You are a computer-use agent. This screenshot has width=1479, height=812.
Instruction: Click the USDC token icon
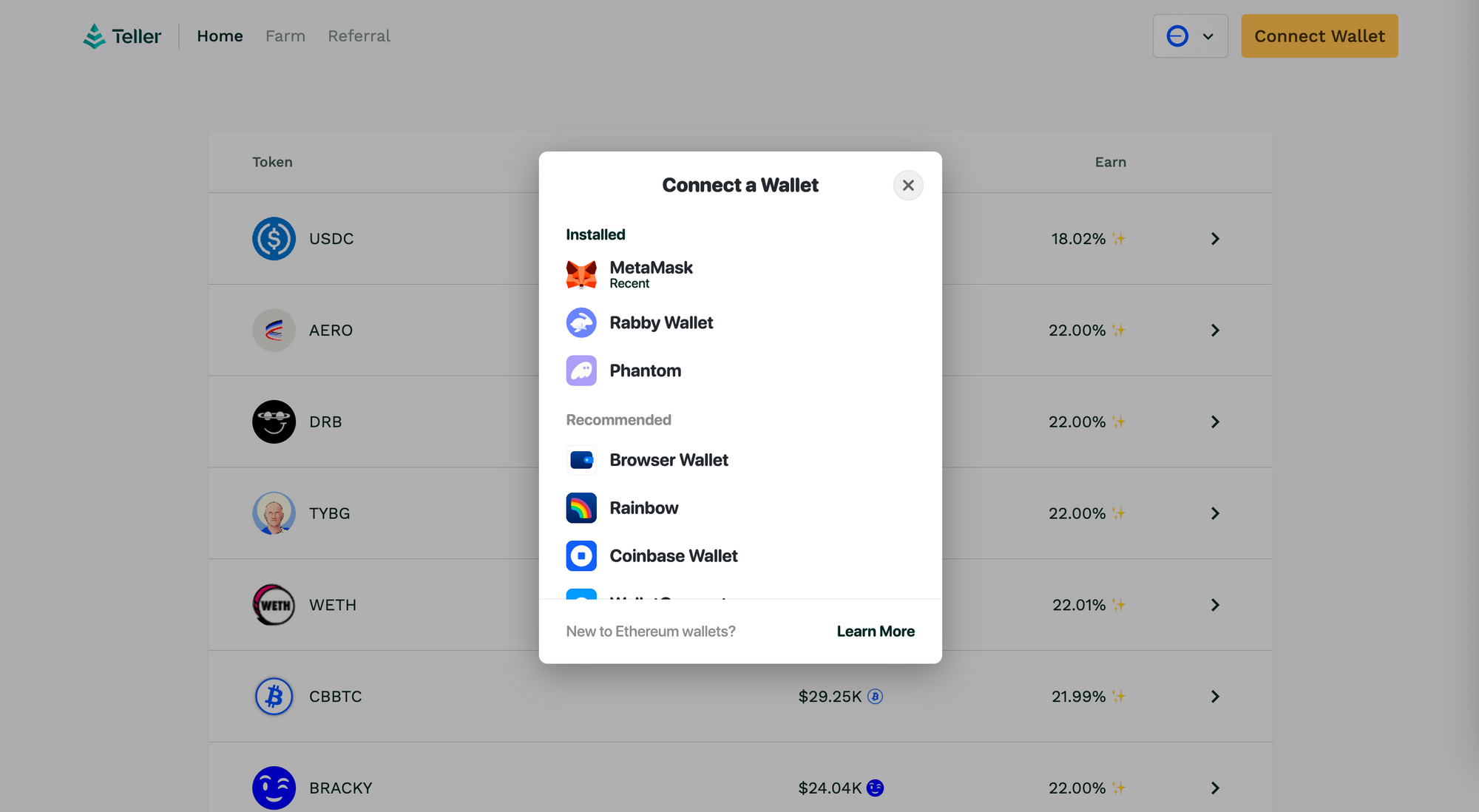pyautogui.click(x=274, y=239)
